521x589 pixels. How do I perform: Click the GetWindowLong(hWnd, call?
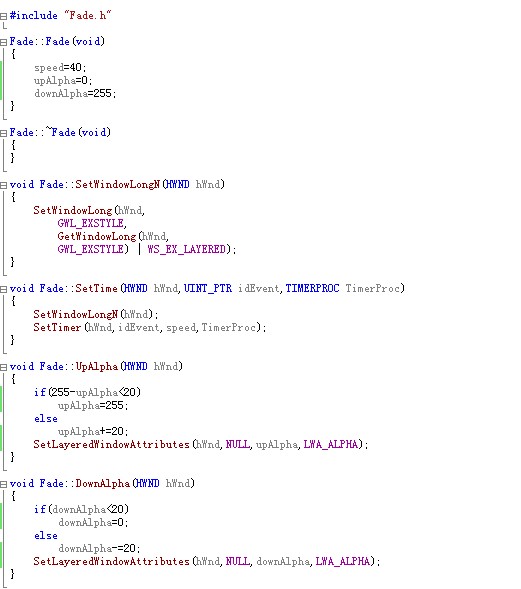tap(113, 236)
